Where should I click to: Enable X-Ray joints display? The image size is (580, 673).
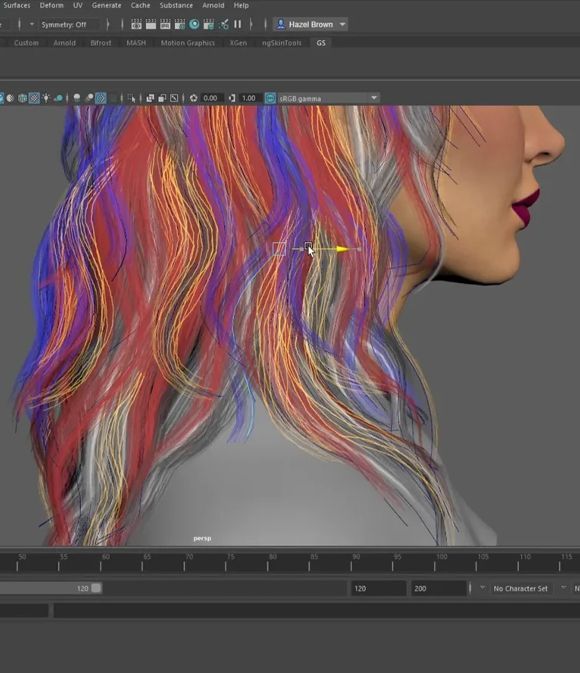click(174, 98)
